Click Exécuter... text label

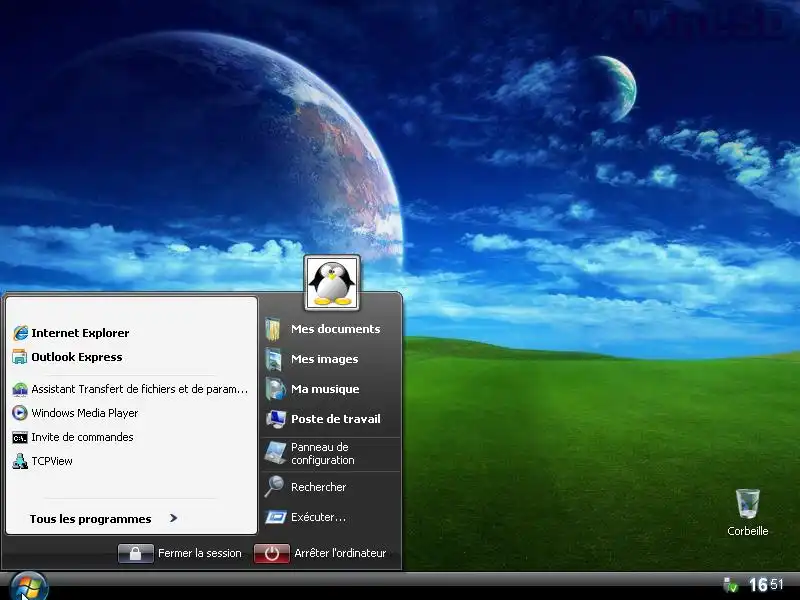coord(318,517)
